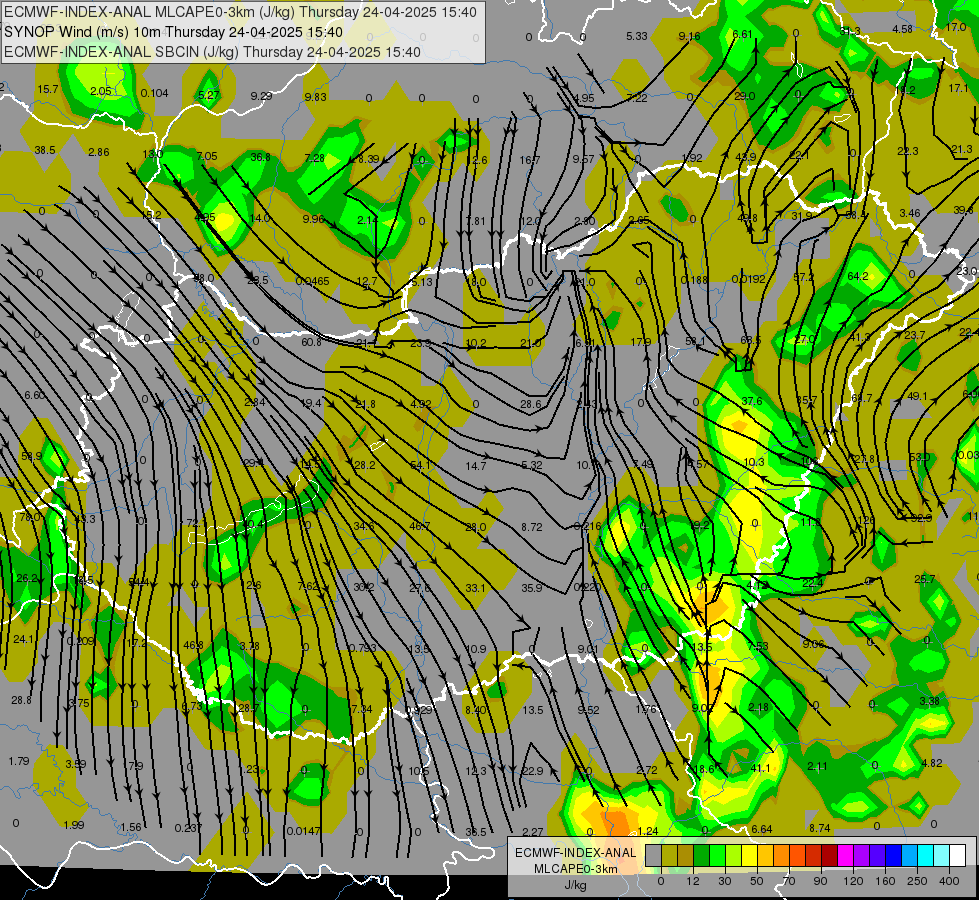This screenshot has height=900, width=979.
Task: Click the white swatch at legend end
Action: [x=957, y=855]
